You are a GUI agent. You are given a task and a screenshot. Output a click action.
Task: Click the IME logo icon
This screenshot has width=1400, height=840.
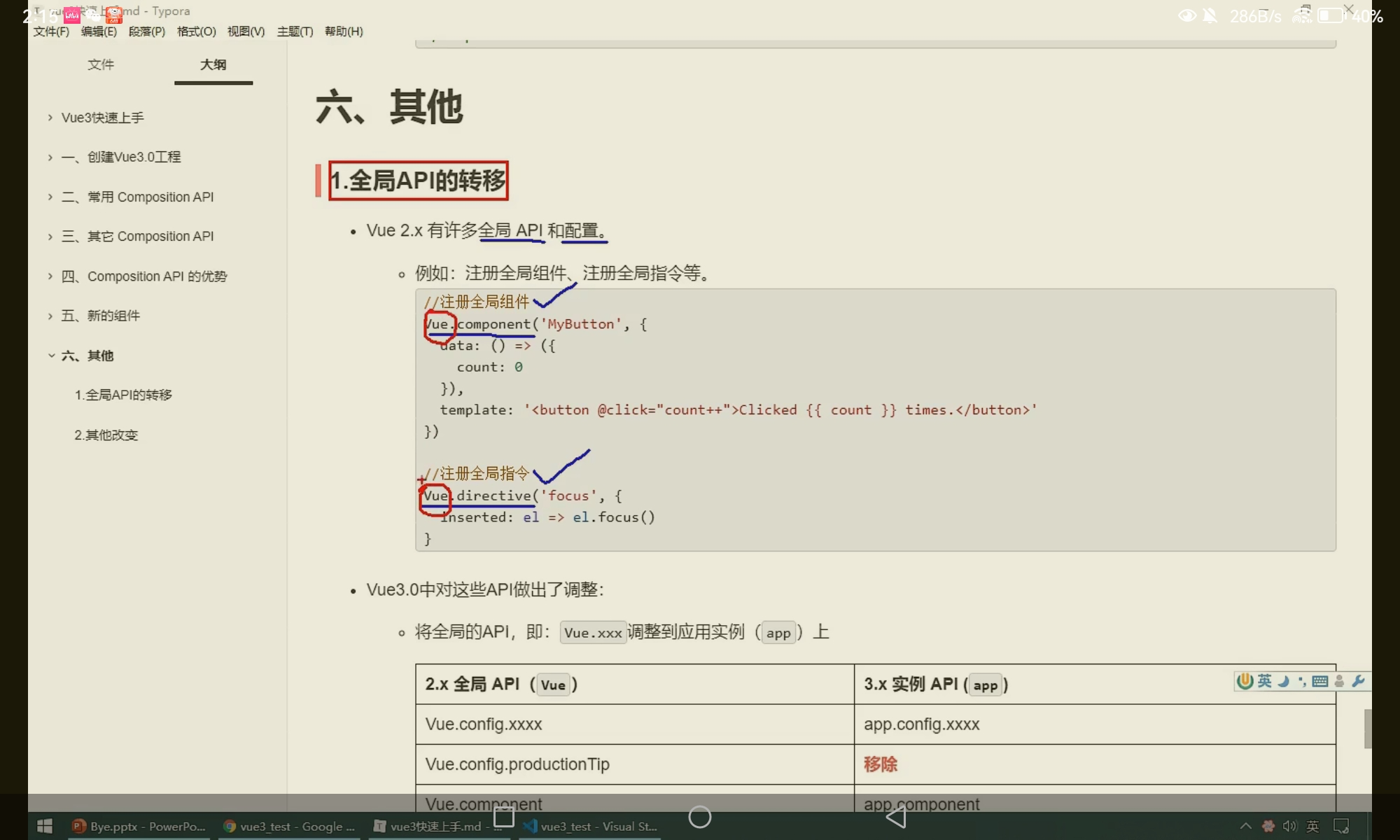(1245, 681)
